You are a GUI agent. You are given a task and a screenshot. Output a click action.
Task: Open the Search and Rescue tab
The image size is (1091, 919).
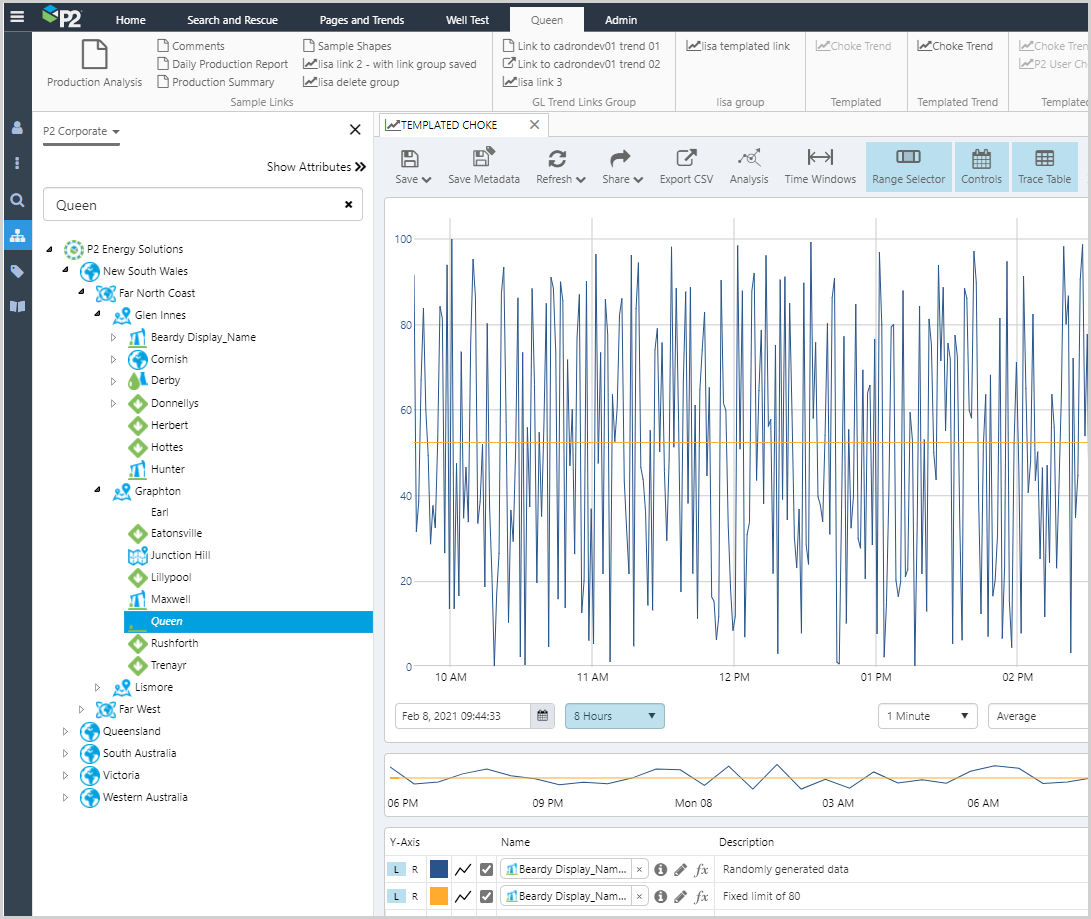pos(232,20)
